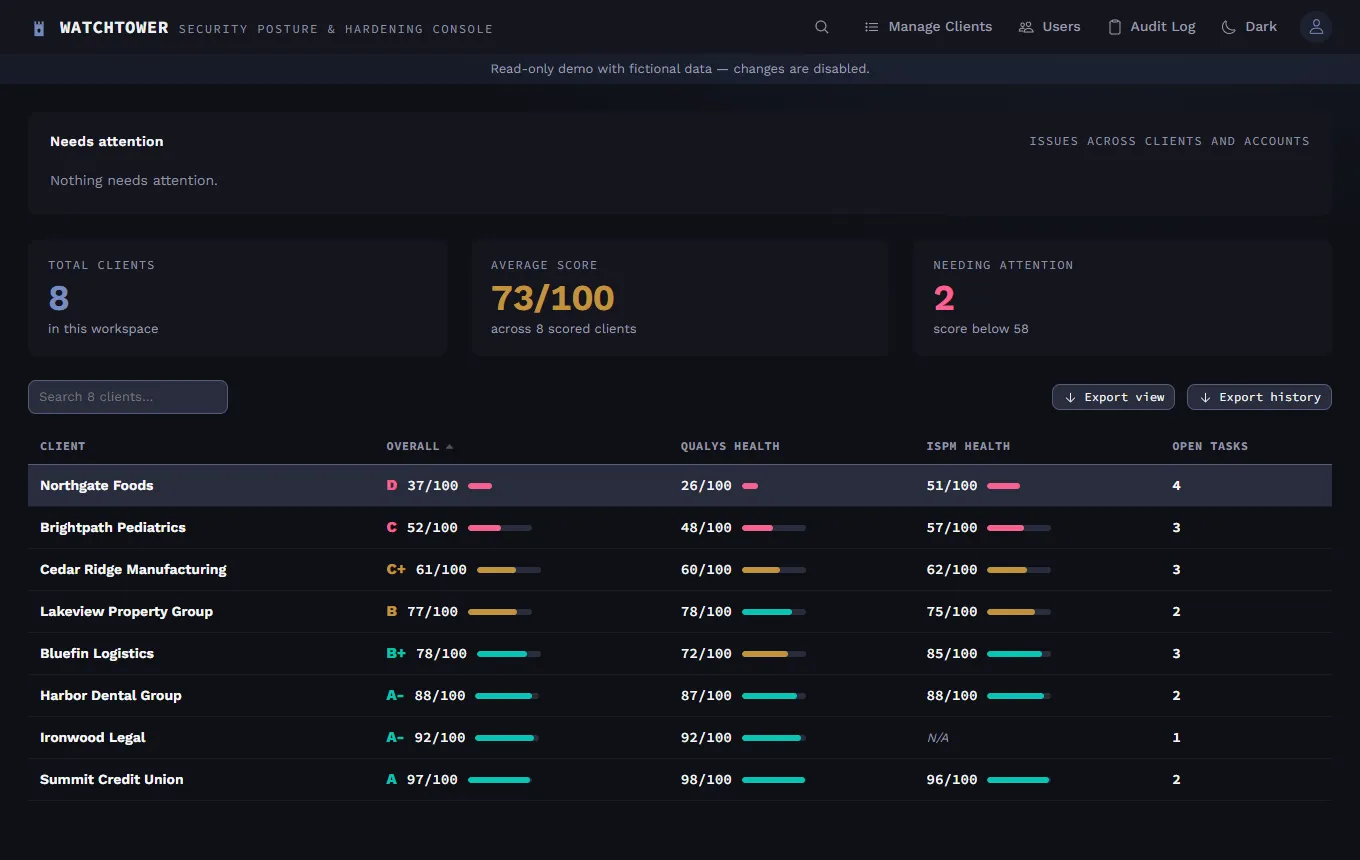Open the Audit Log
This screenshot has width=1360, height=860.
1151,27
